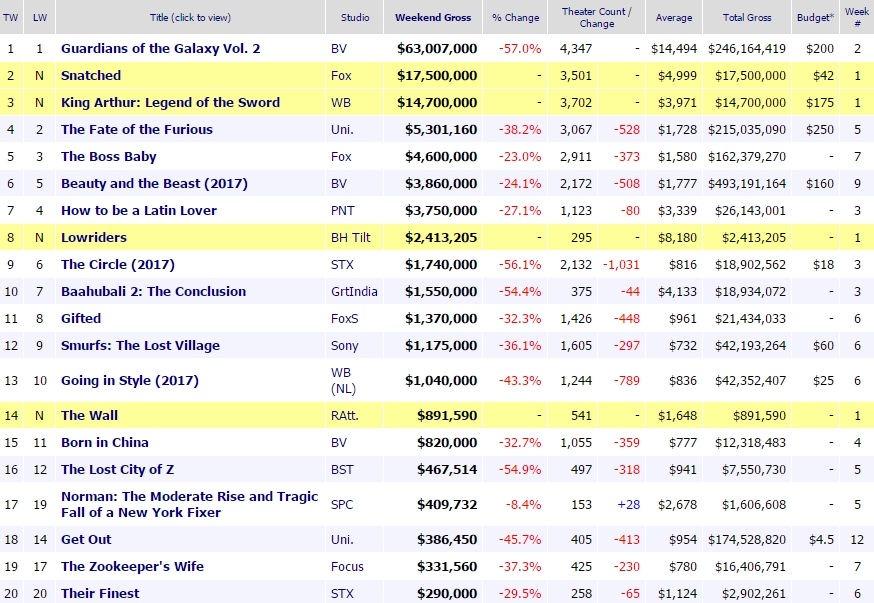The height and width of the screenshot is (603, 874).
Task: Open the Get Out movie link
Action: coord(86,539)
